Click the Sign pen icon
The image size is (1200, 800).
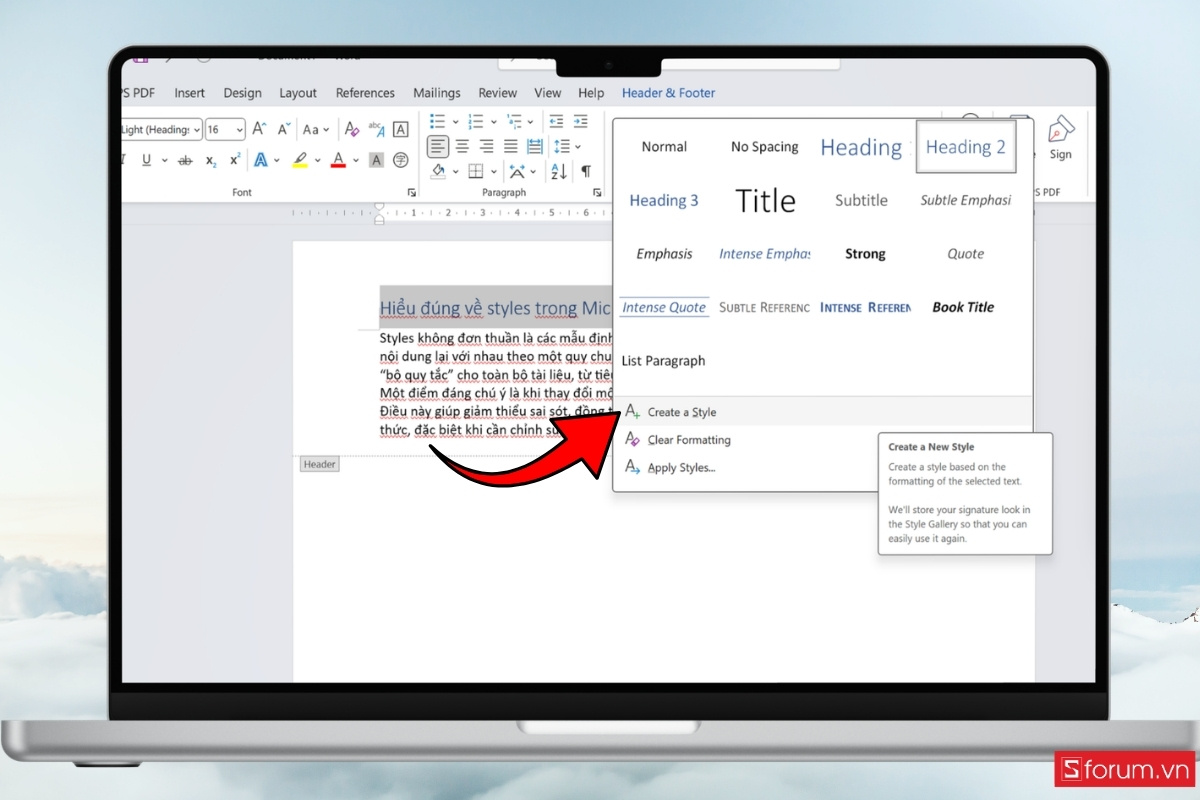point(1061,139)
